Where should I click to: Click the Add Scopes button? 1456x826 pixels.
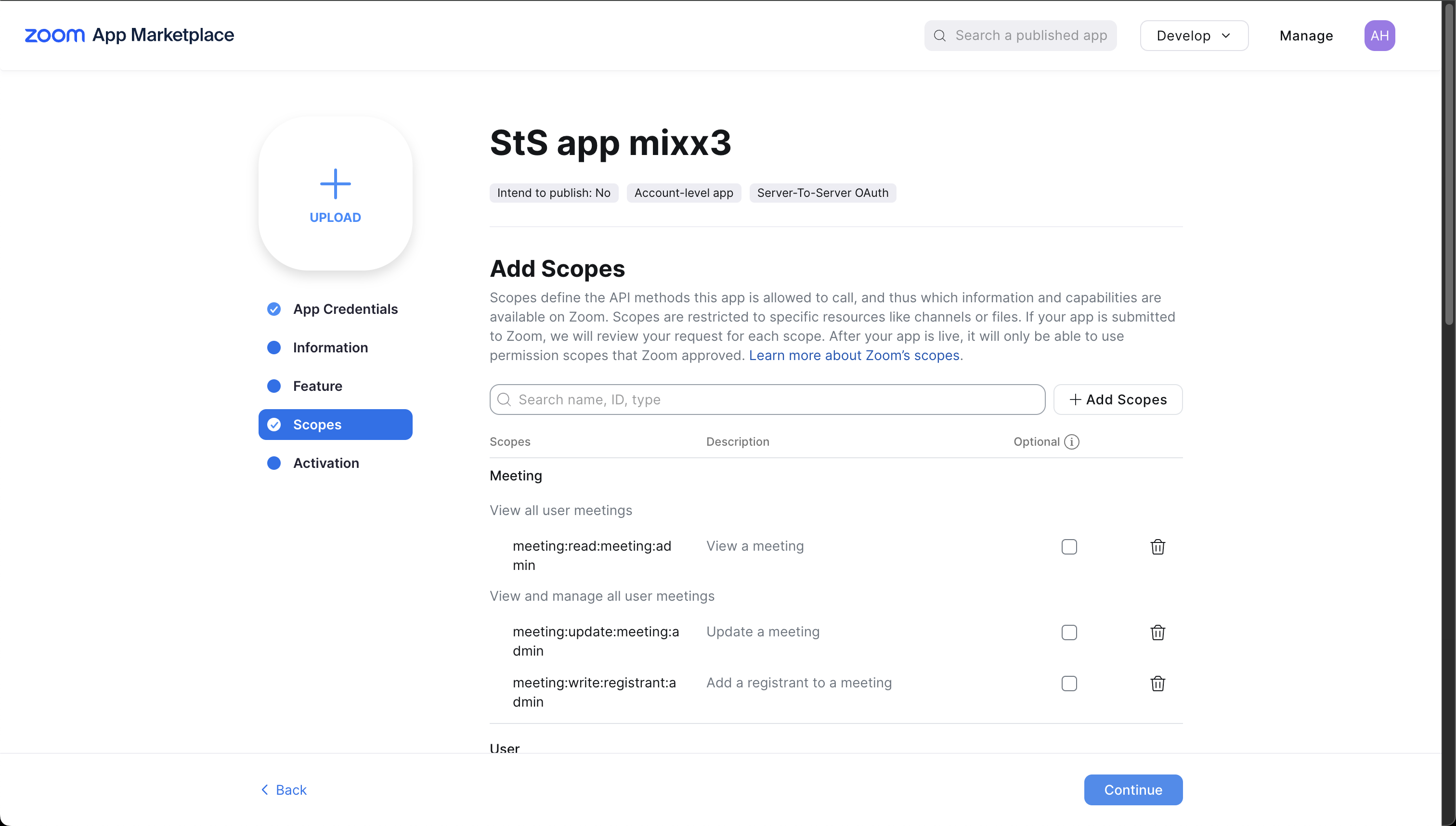pyautogui.click(x=1118, y=400)
